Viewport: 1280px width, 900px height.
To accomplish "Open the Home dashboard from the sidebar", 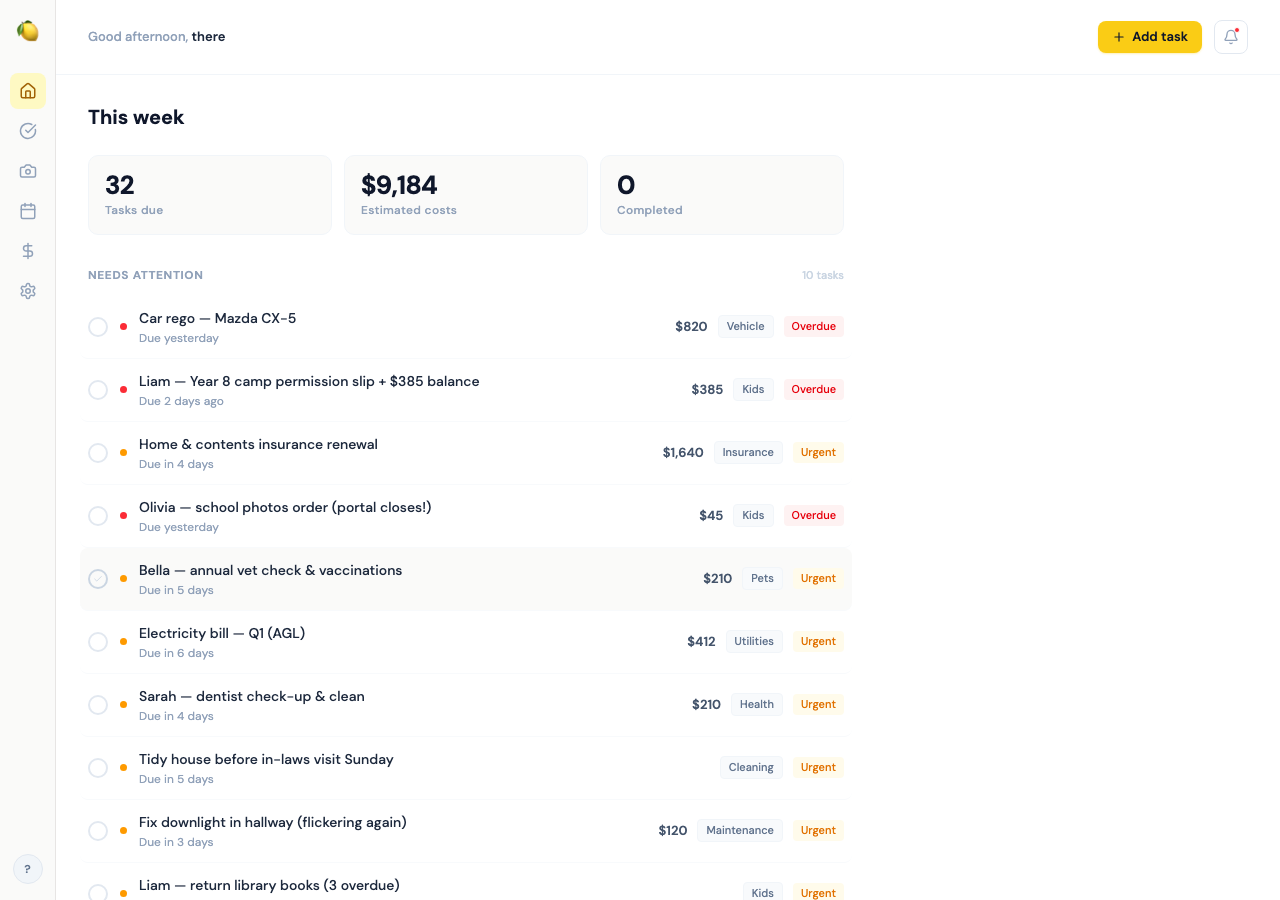I will [x=28, y=91].
